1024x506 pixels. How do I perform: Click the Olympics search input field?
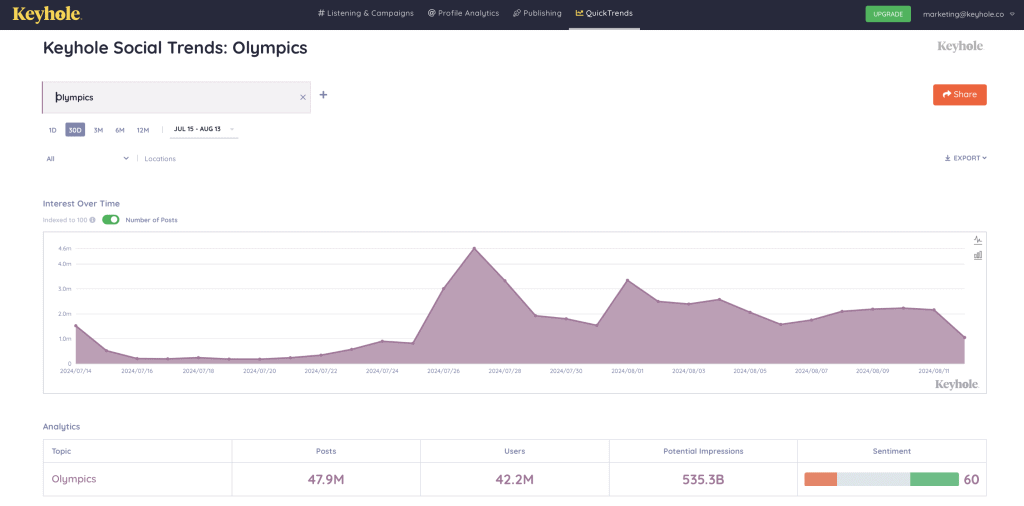click(x=176, y=97)
